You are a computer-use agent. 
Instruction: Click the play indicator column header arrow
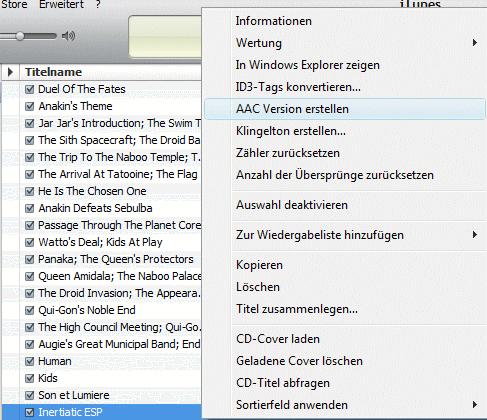10,72
